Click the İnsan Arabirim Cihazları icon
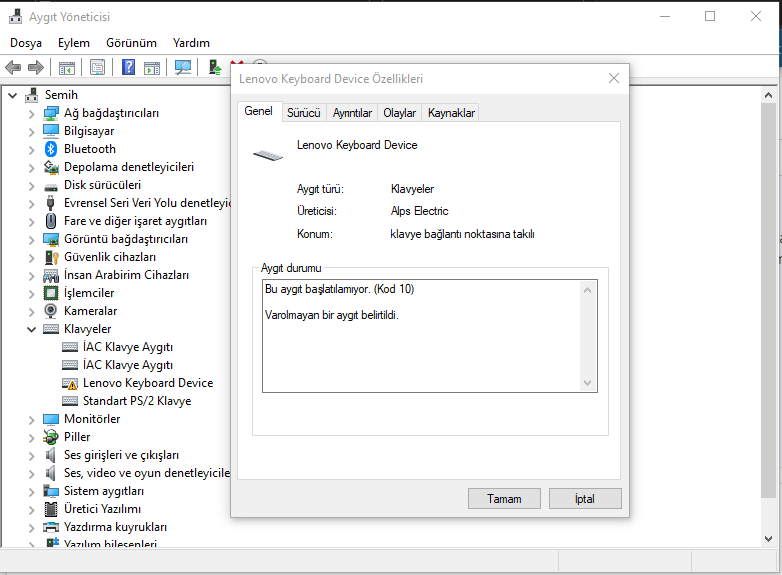Viewport: 782px width, 575px height. click(x=51, y=275)
